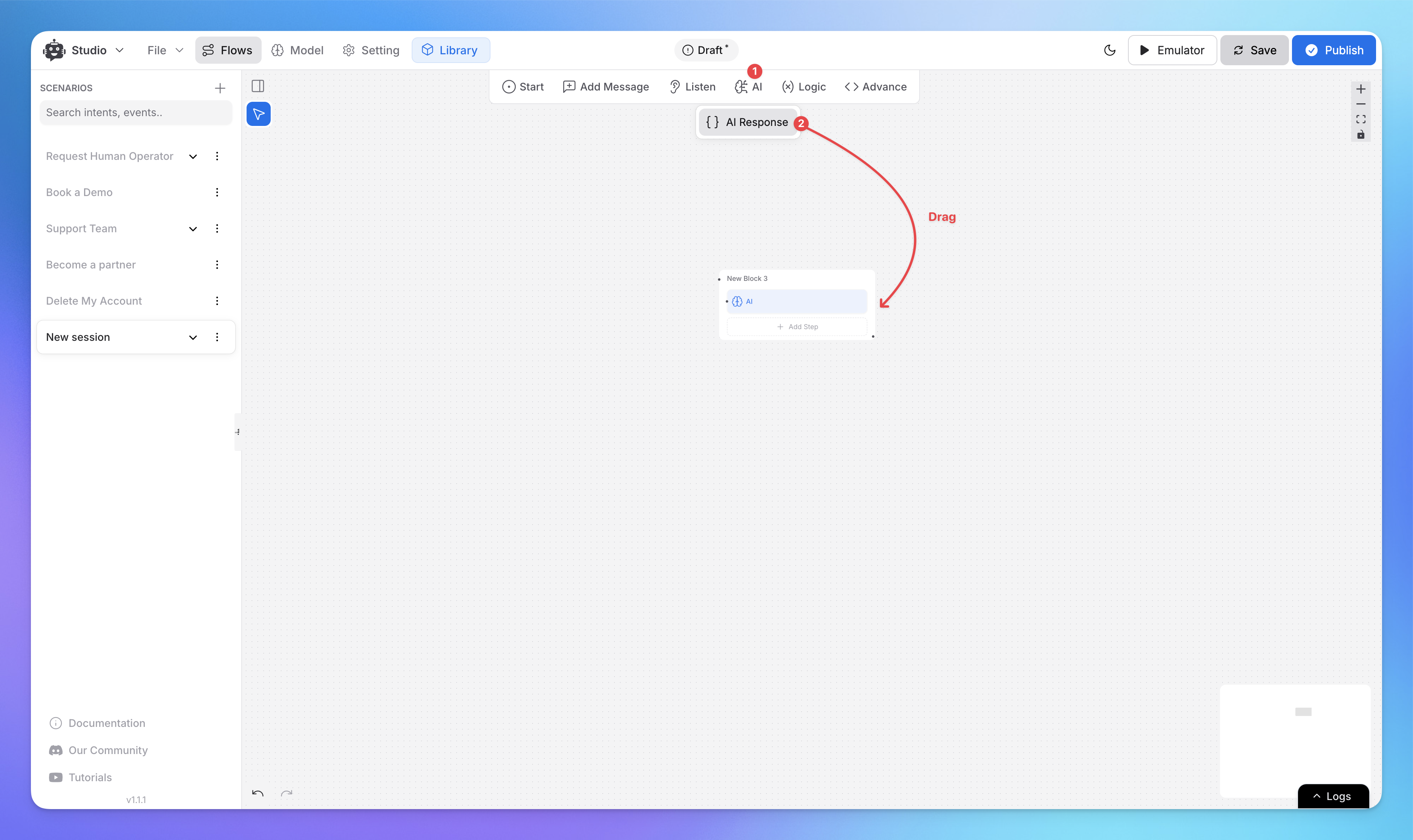Click the Start node tool
This screenshot has width=1413, height=840.
pos(523,87)
